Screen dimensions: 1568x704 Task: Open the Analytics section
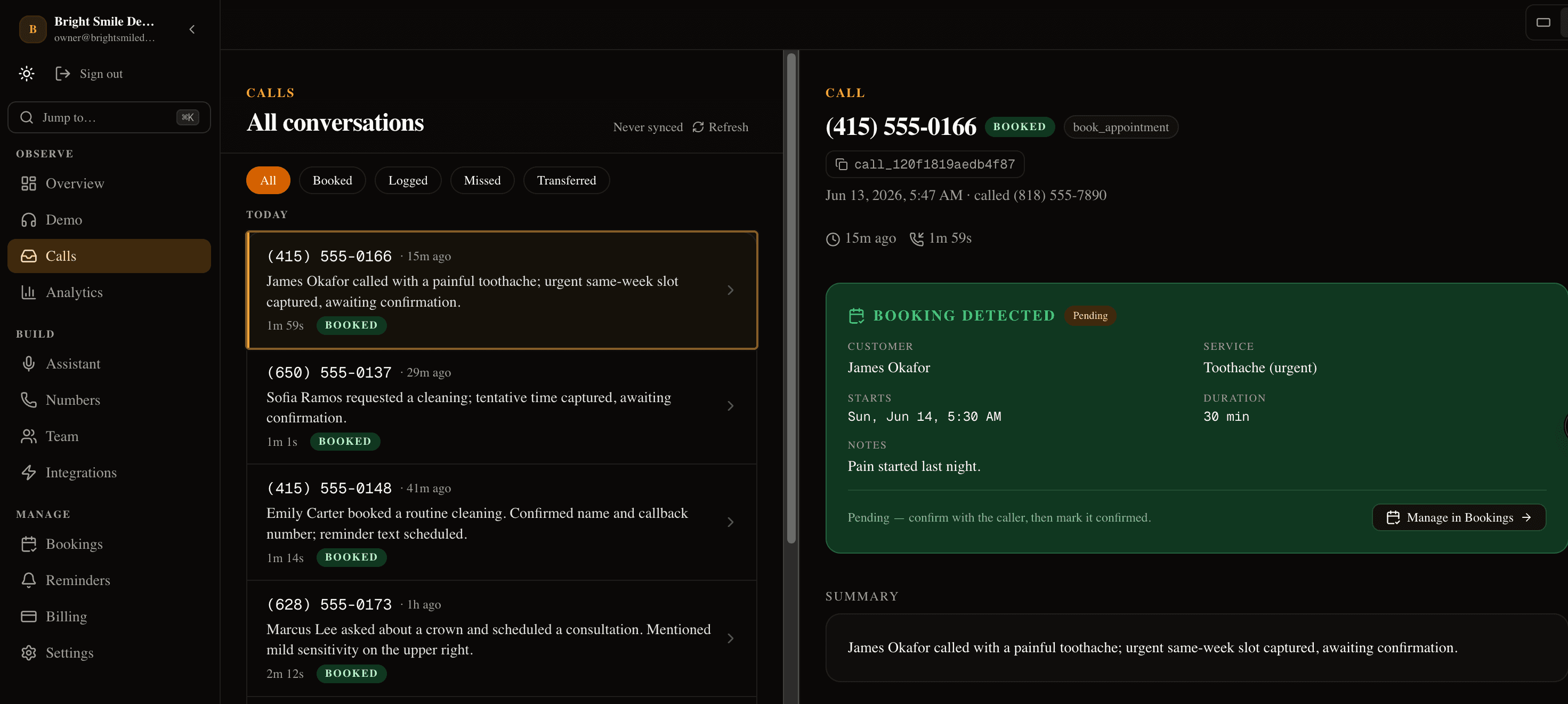coord(109,292)
